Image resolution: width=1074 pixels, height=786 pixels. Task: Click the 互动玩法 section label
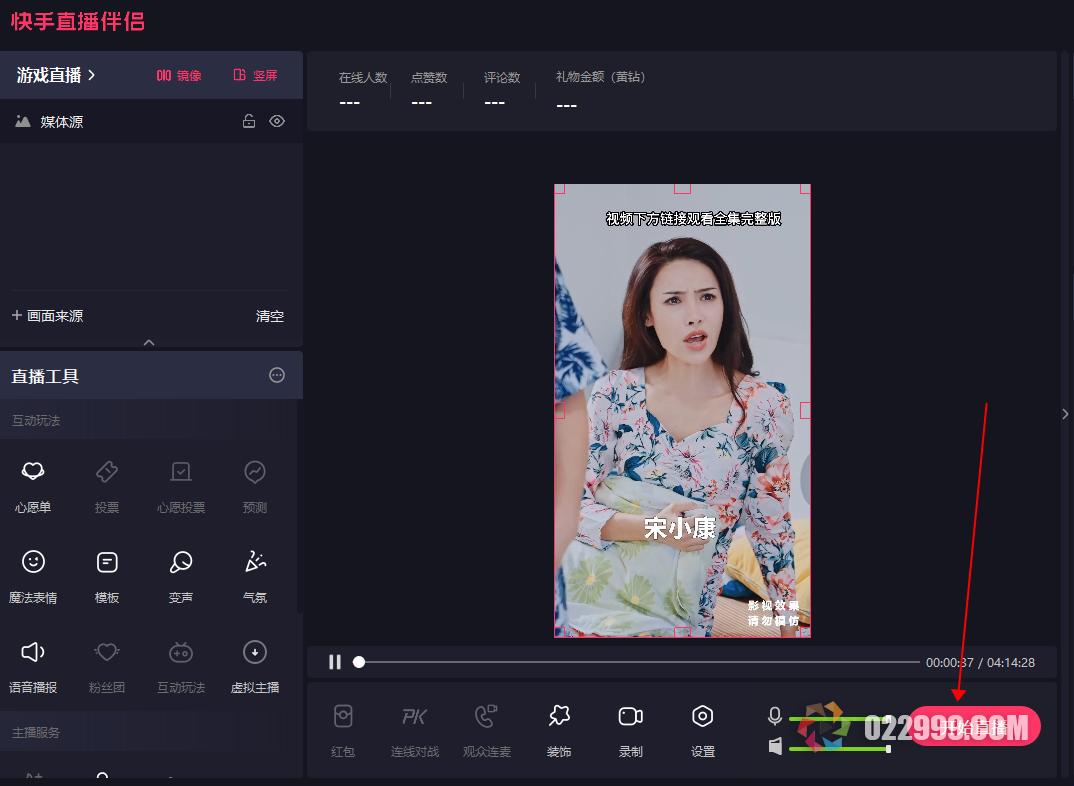(x=36, y=420)
